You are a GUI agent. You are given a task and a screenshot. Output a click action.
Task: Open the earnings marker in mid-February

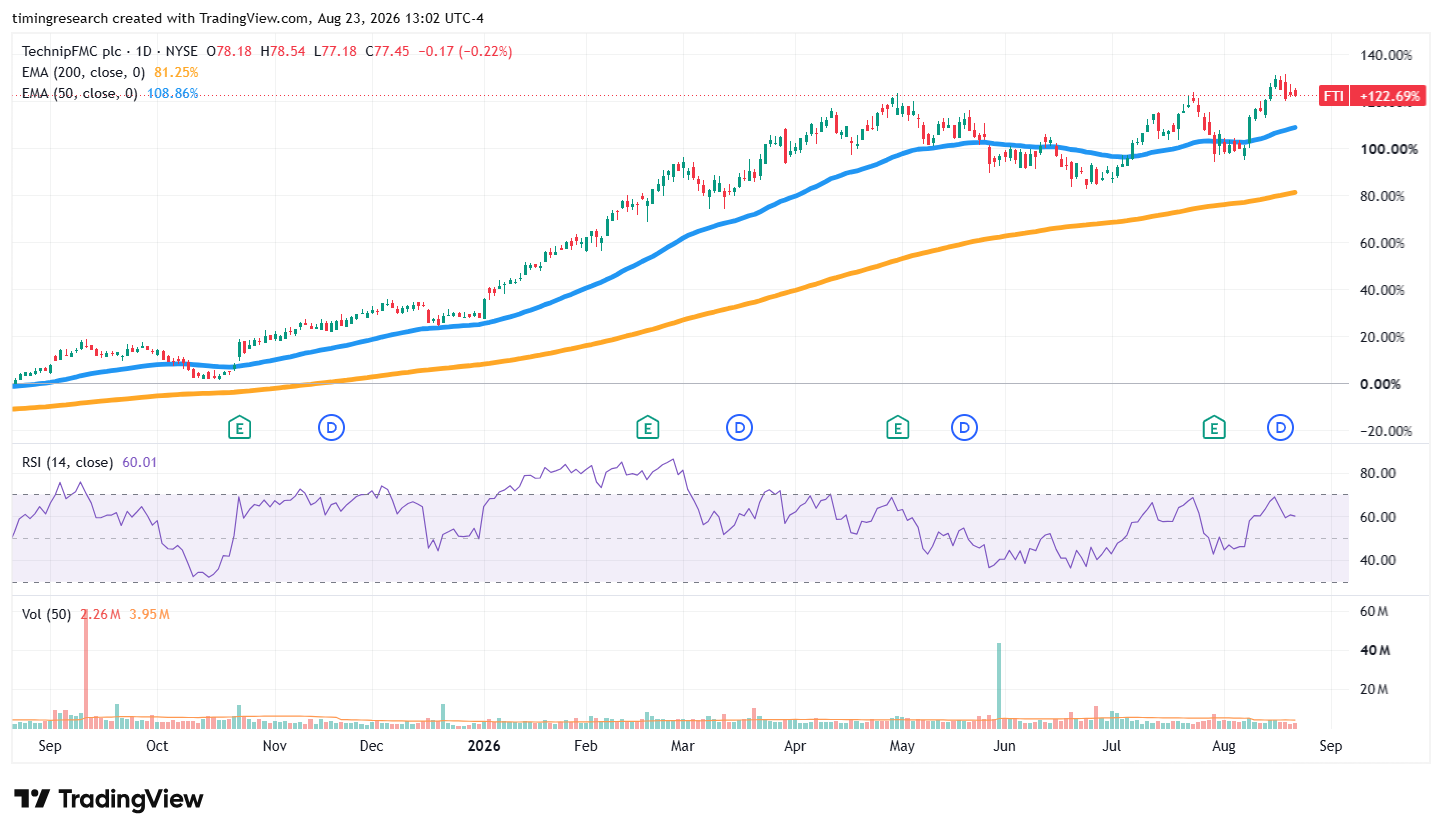point(647,428)
